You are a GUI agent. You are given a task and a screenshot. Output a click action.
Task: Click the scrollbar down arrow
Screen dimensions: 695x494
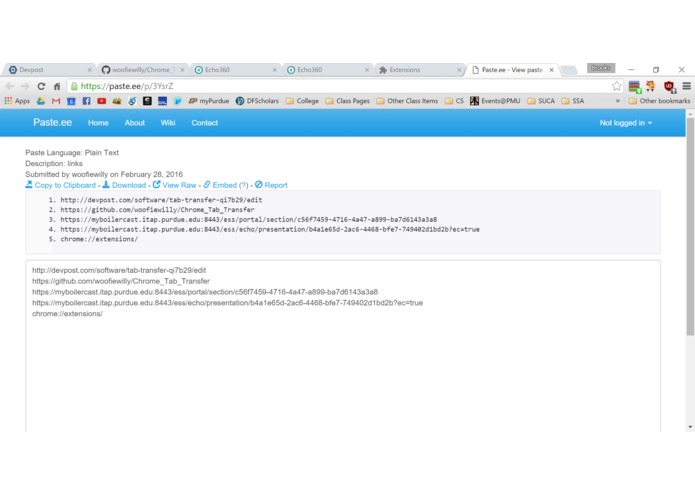690,427
